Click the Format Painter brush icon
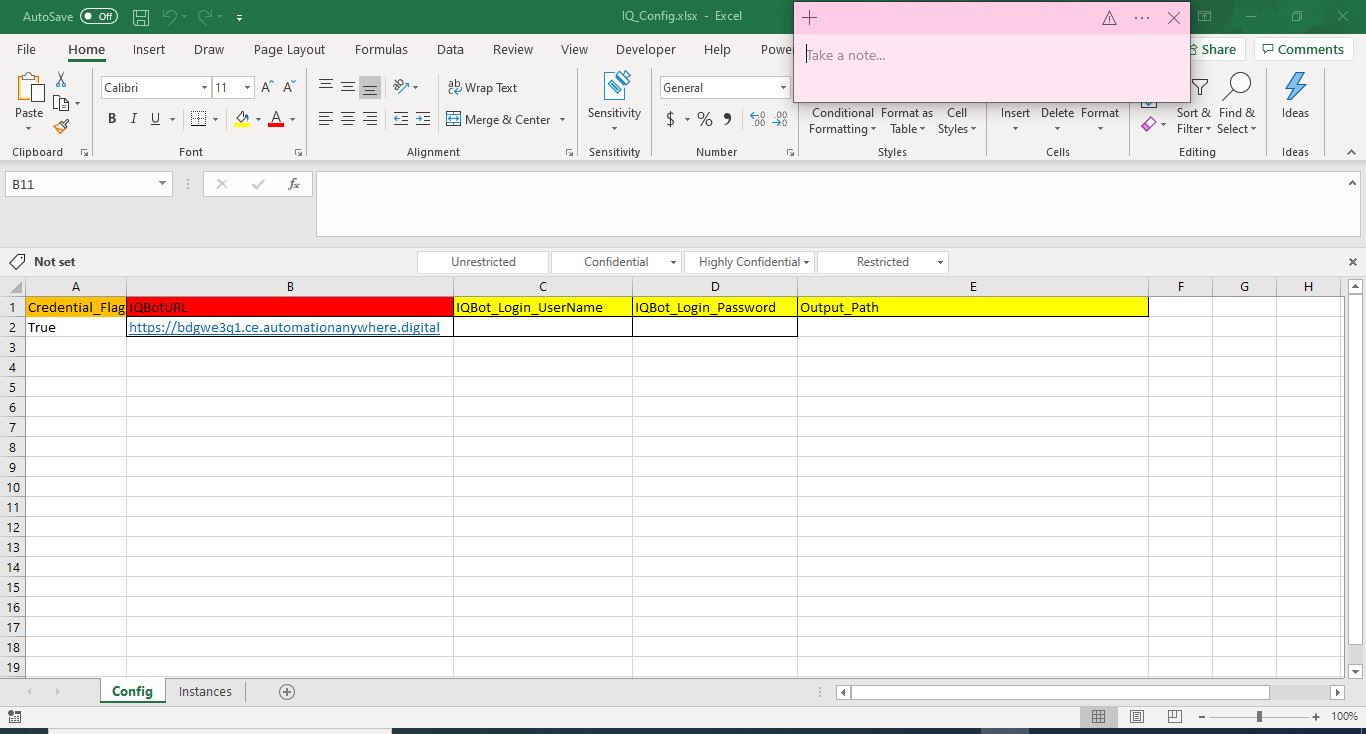Image resolution: width=1366 pixels, height=734 pixels. click(x=61, y=127)
